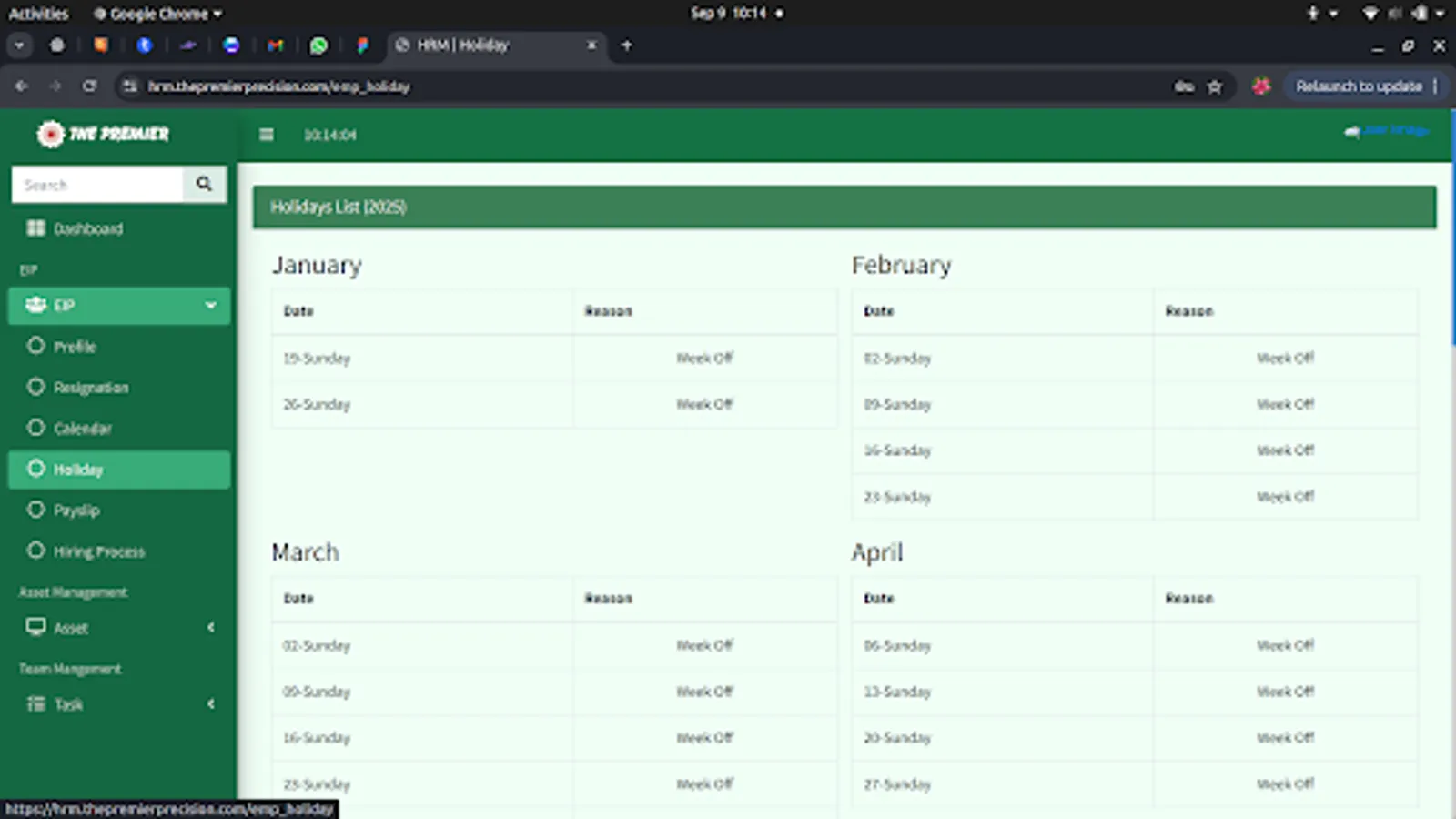Click the Task list icon
The image size is (1456, 819).
(x=35, y=703)
